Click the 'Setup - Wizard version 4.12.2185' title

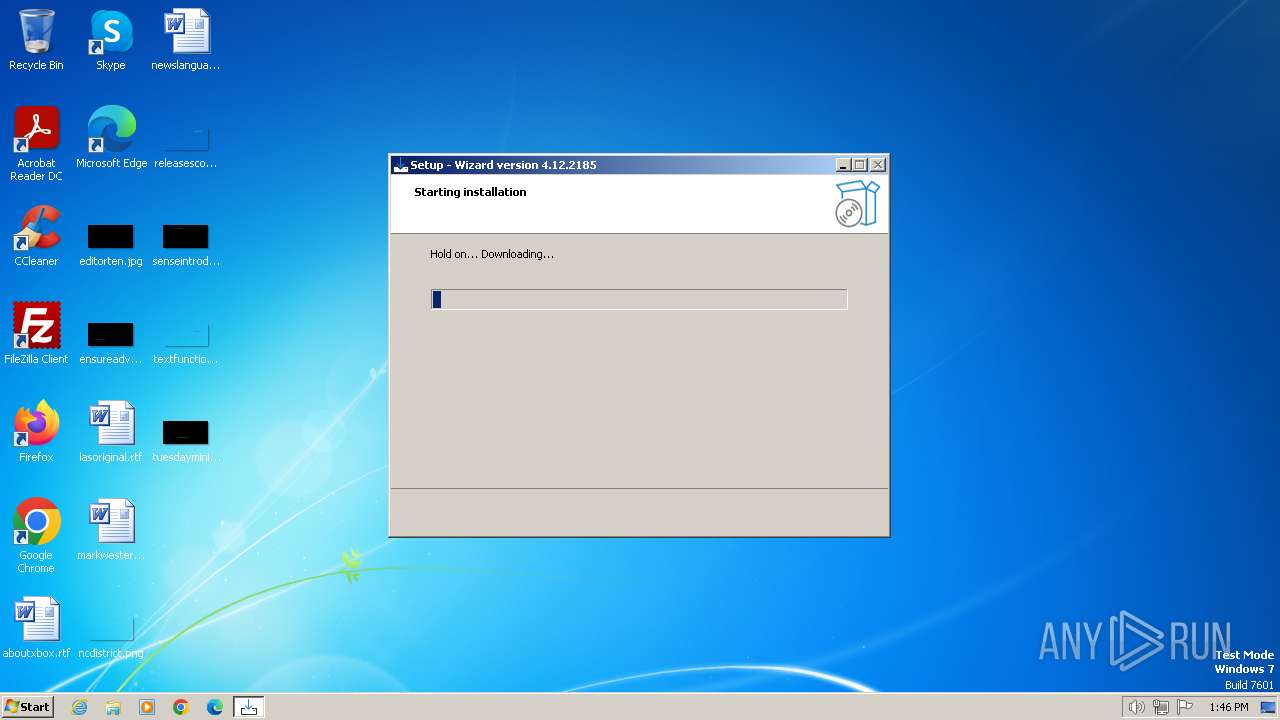click(503, 165)
